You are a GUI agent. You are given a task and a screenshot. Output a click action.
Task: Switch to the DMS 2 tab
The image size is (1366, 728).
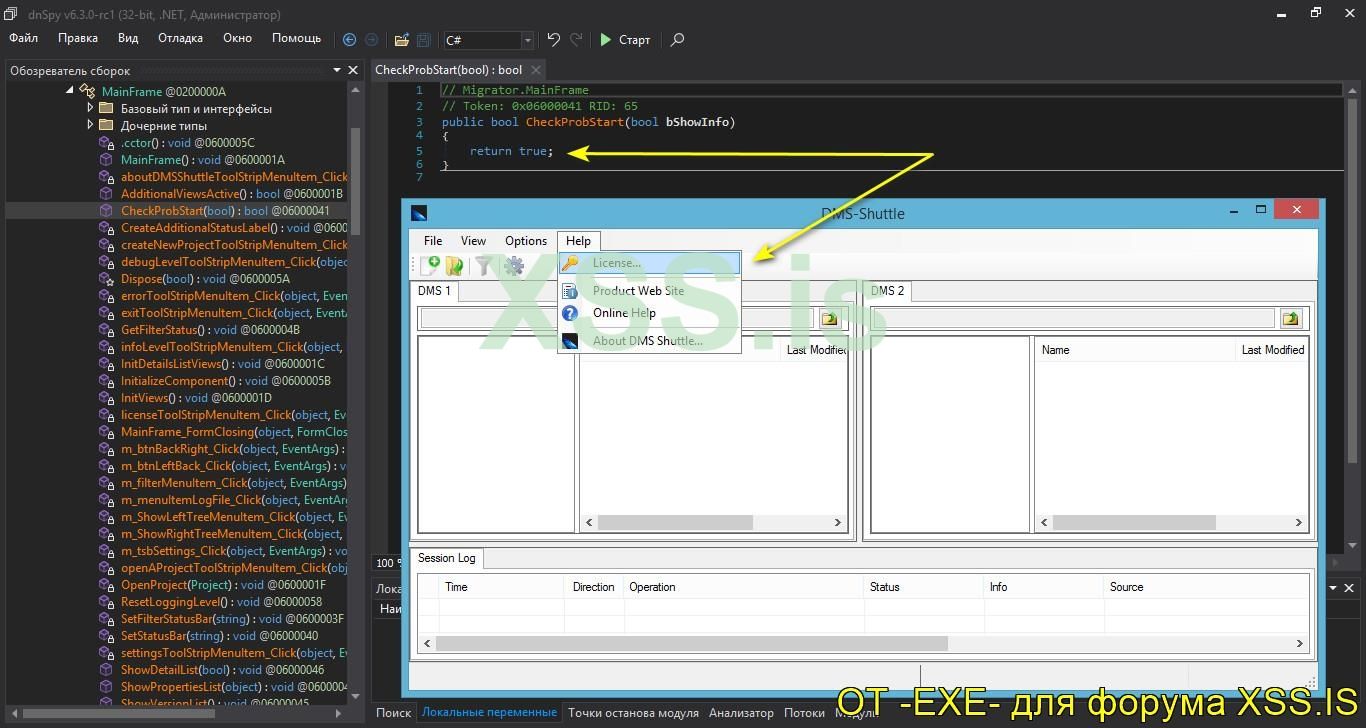(x=887, y=291)
